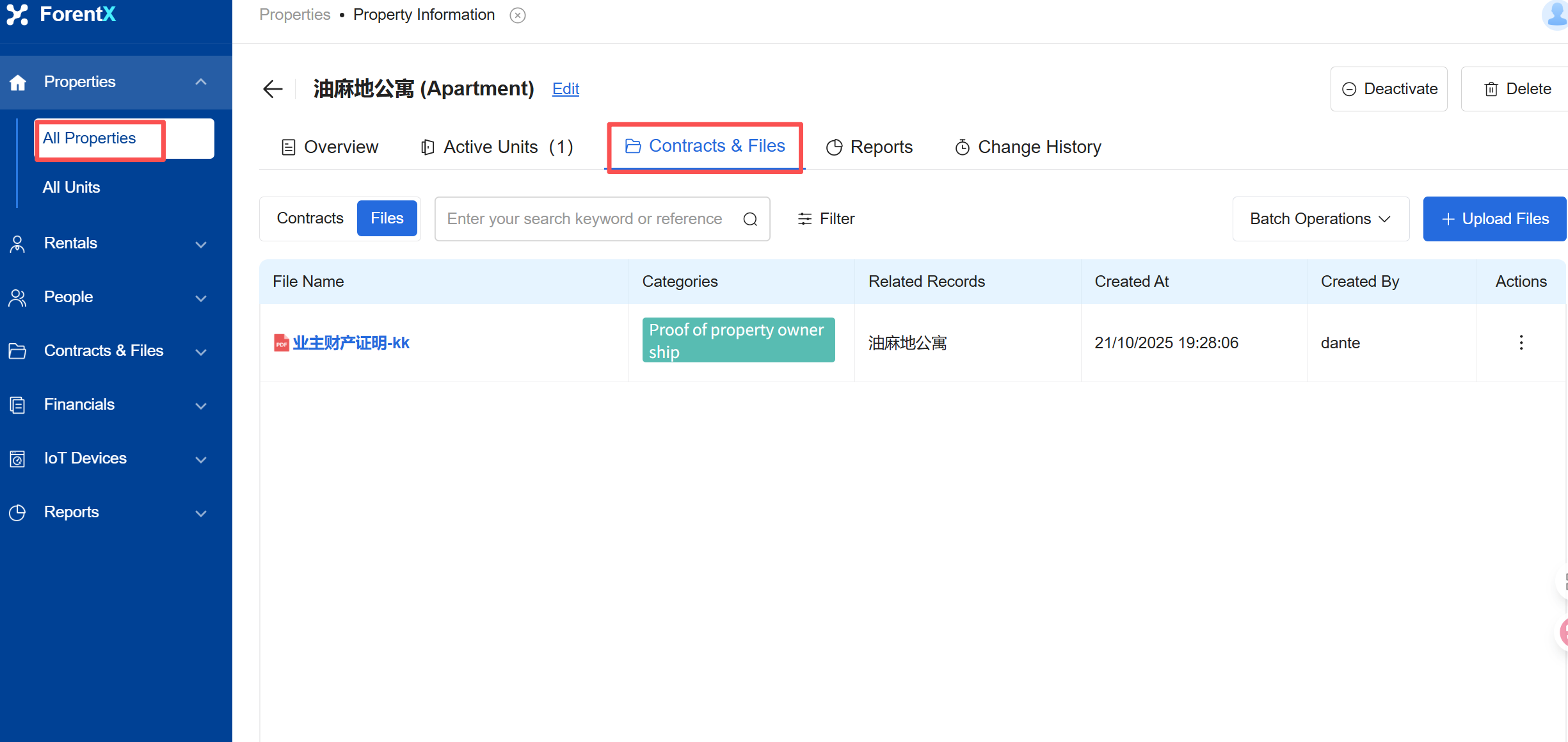This screenshot has height=742, width=1568.
Task: Click the Upload Files button
Action: pyautogui.click(x=1494, y=219)
